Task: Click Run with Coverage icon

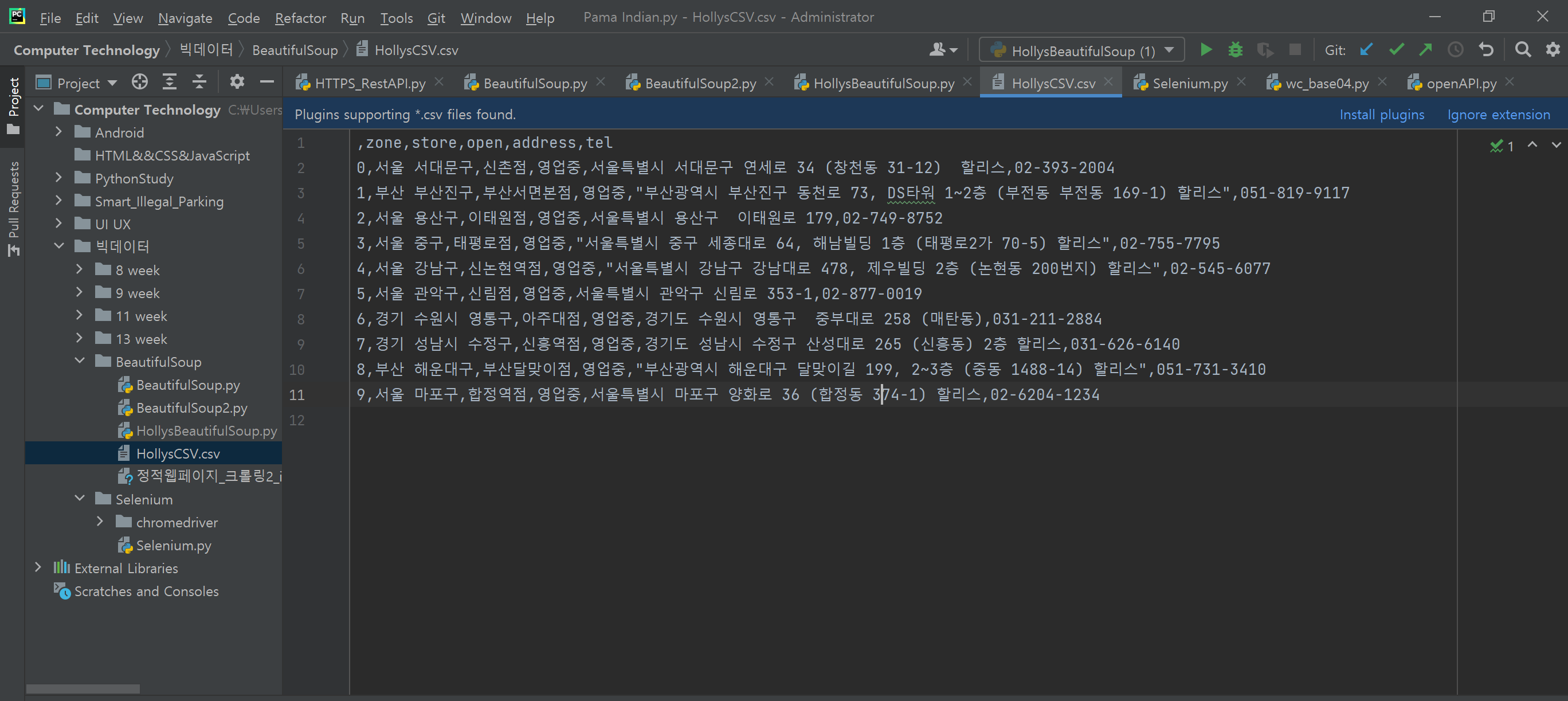Action: point(1265,50)
